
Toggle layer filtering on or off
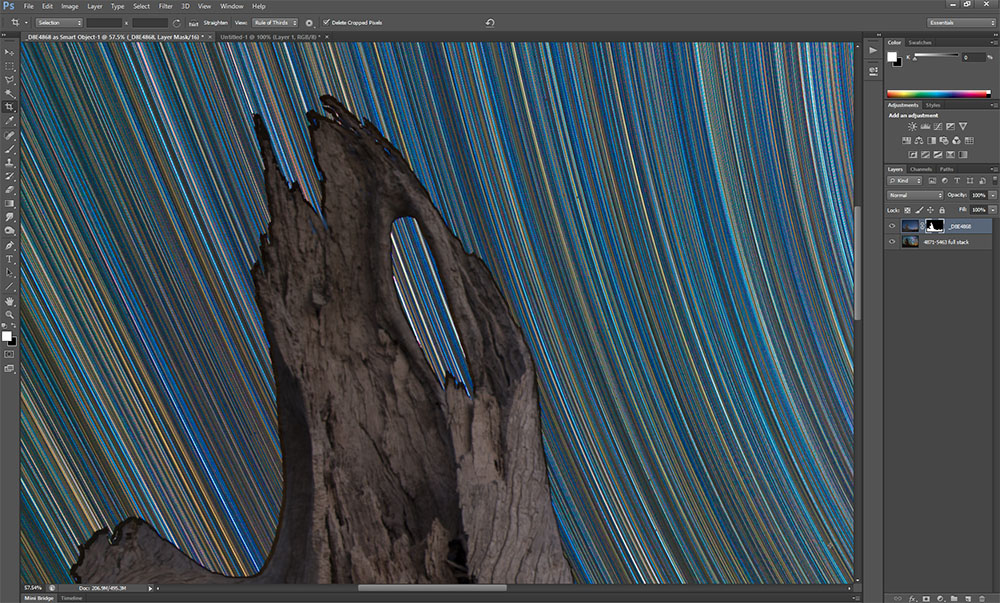[994, 181]
